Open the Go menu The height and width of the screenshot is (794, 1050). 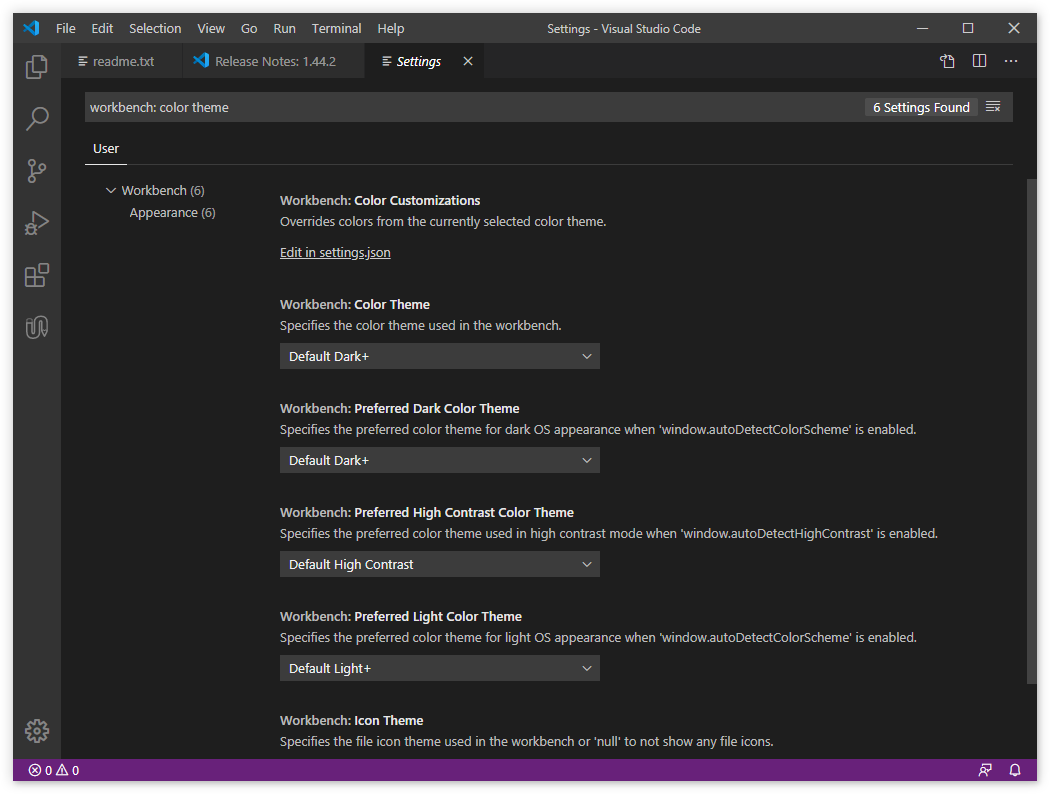(249, 28)
